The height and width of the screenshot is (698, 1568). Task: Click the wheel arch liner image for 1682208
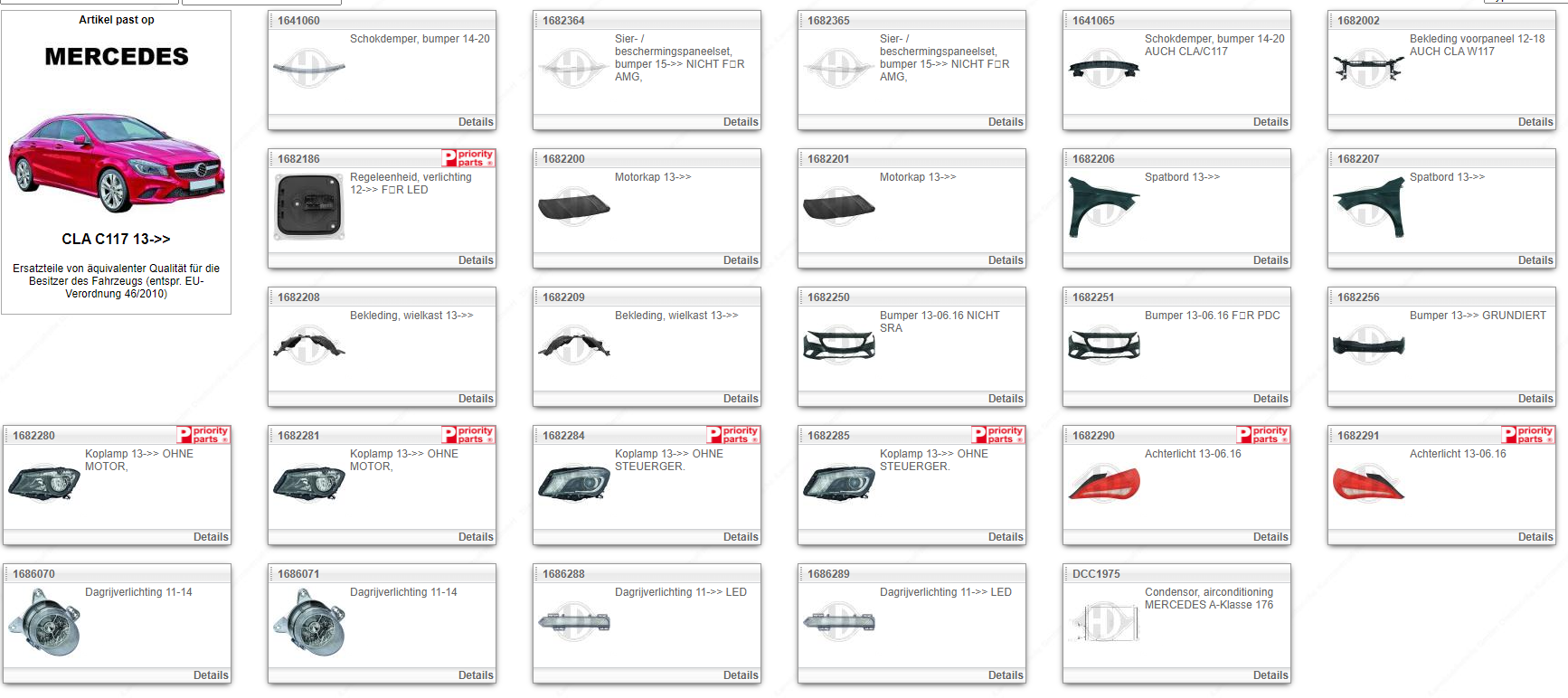point(308,345)
